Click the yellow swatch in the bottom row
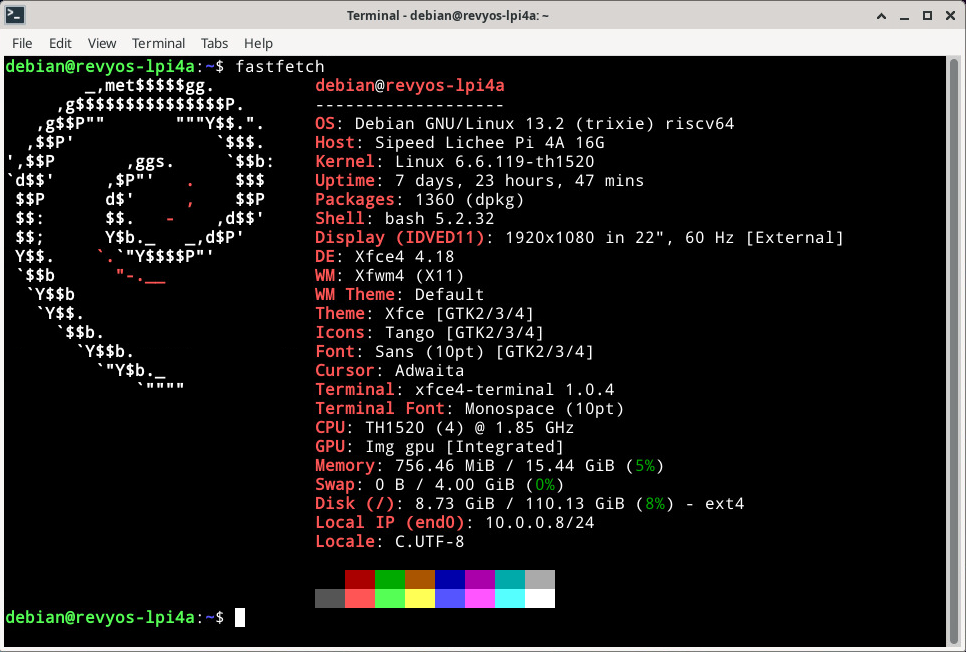 [x=419, y=597]
